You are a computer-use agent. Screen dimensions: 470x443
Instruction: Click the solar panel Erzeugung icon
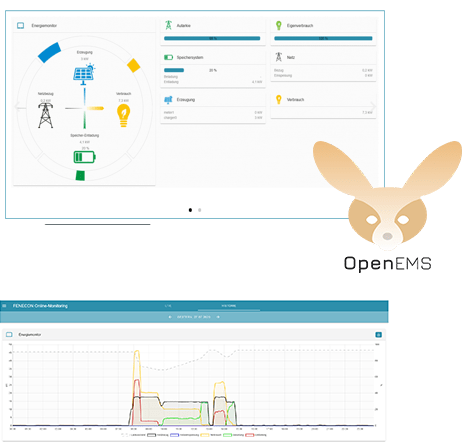coord(84,75)
